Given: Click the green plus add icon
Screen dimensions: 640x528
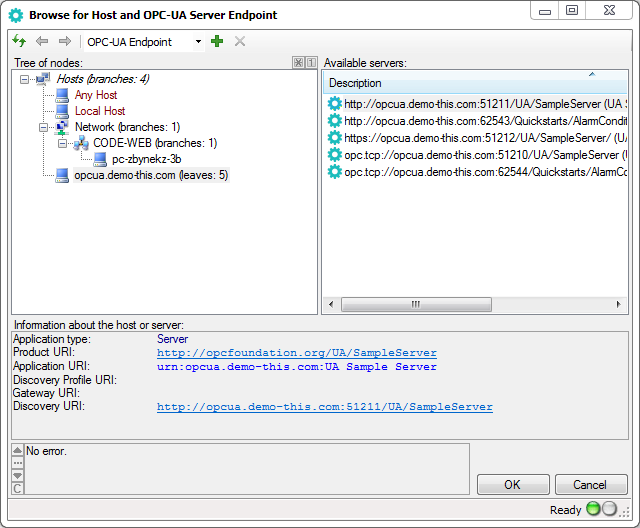Looking at the screenshot, I should click(x=217, y=41).
